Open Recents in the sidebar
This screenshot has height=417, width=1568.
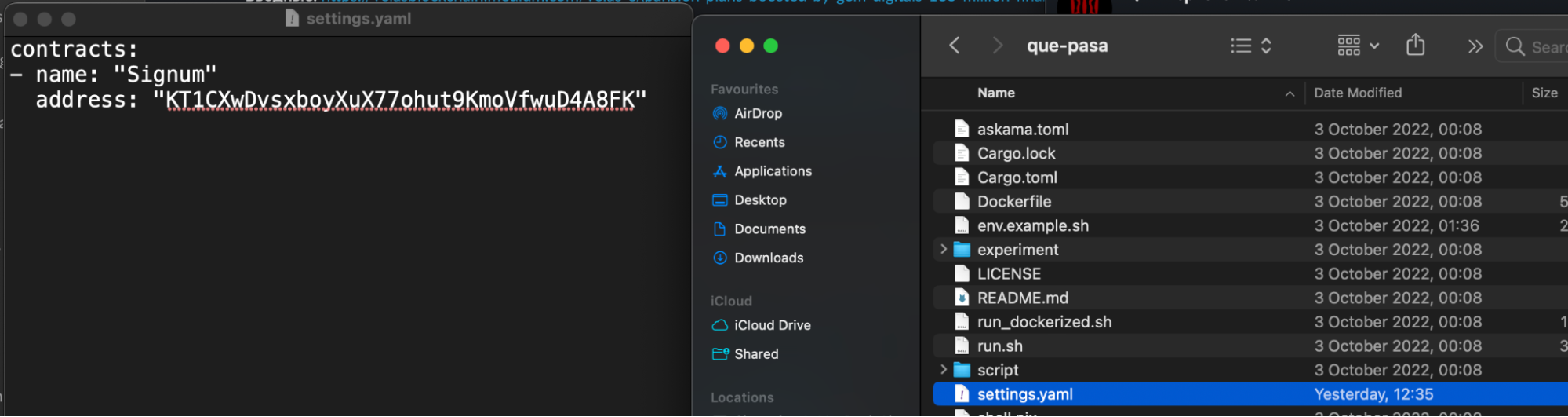759,142
